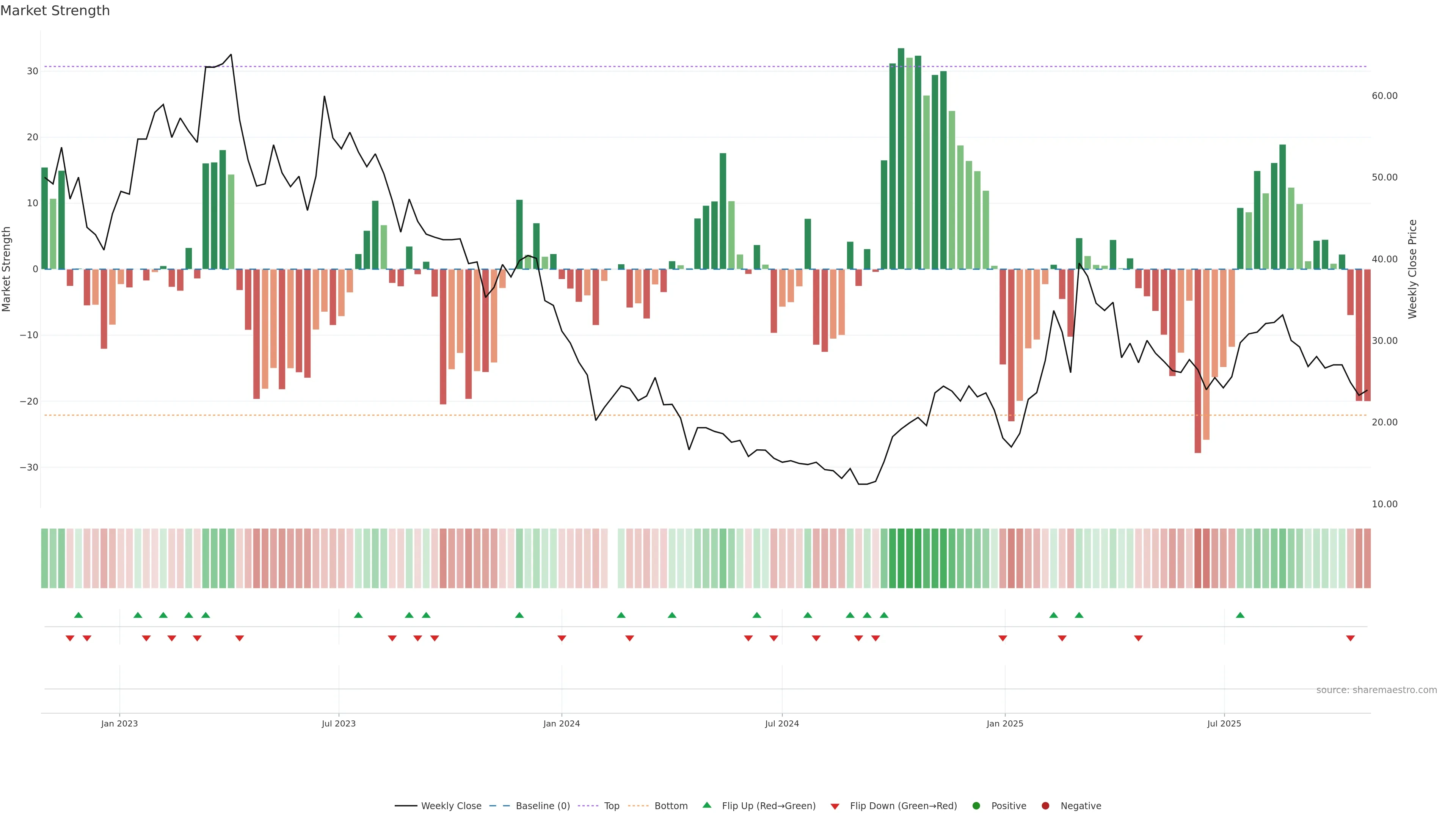
Task: Click the purple dotted Top legend line icon
Action: point(588,806)
